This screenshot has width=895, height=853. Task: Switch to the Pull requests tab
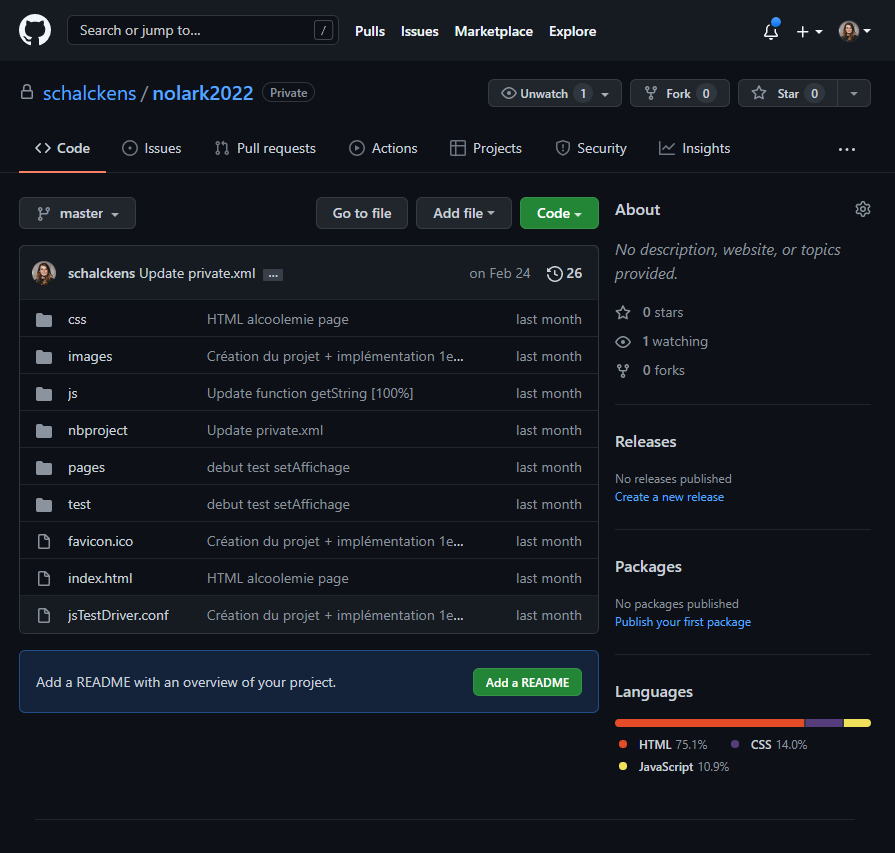point(265,148)
